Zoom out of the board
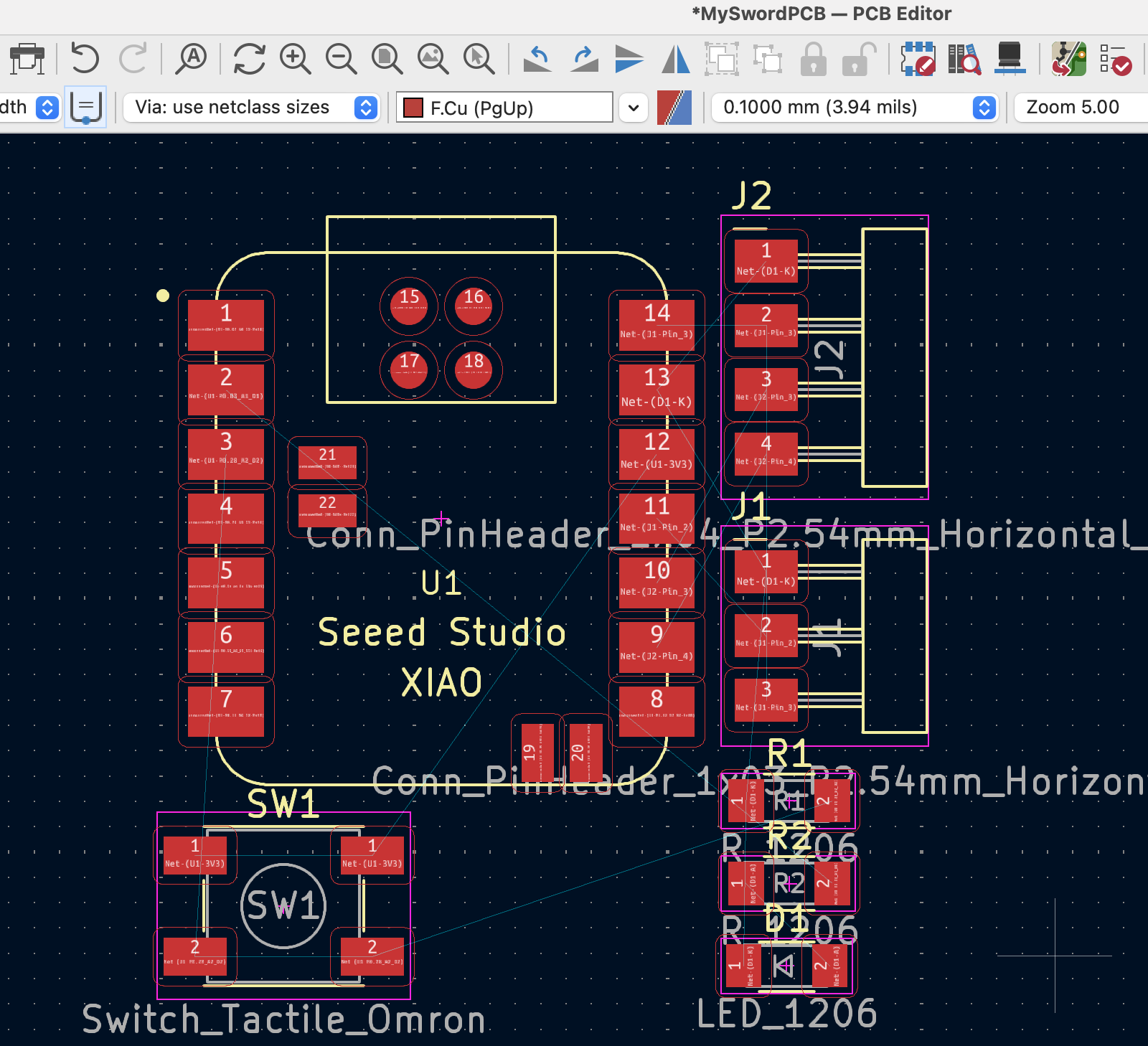Image resolution: width=1148 pixels, height=1046 pixels. tap(341, 59)
